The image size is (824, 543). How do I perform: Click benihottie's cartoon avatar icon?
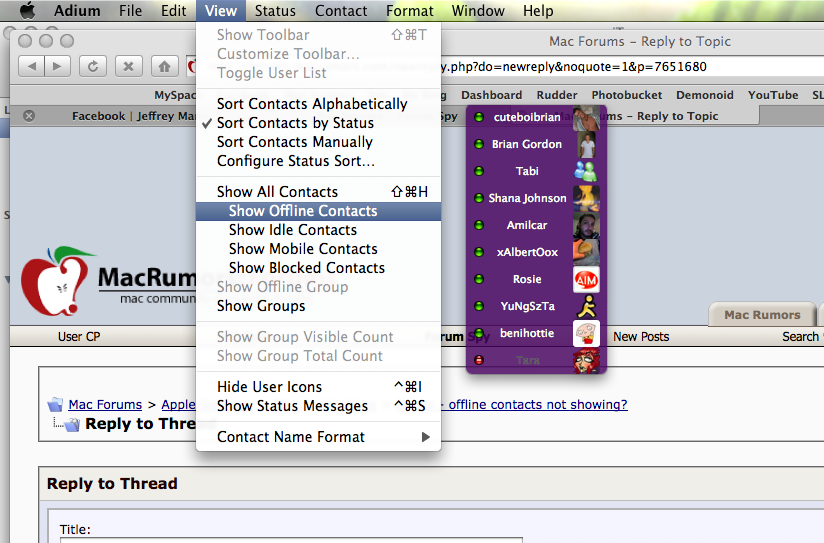586,333
